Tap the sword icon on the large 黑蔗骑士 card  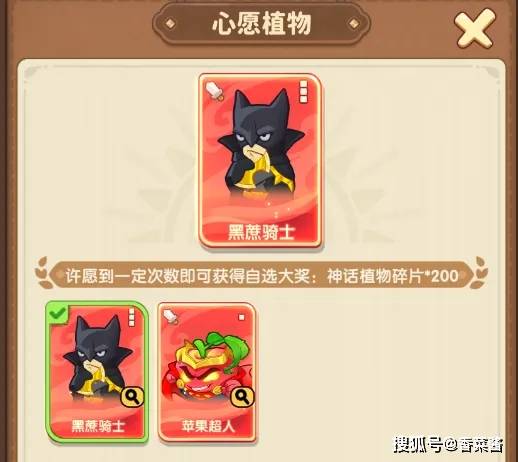pos(215,91)
